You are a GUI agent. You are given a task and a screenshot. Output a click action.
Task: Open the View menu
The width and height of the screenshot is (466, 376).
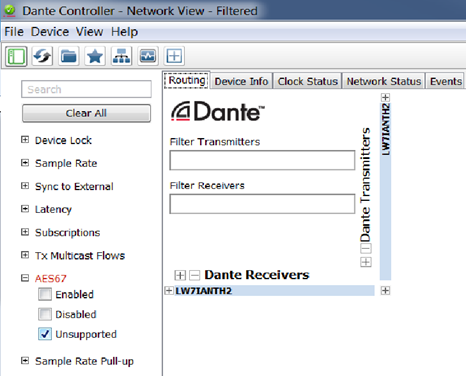(89, 32)
